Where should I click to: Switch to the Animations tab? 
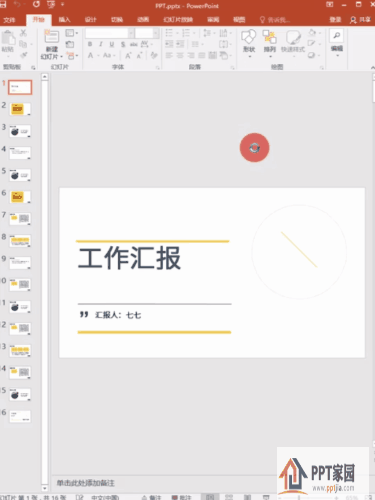point(143,20)
